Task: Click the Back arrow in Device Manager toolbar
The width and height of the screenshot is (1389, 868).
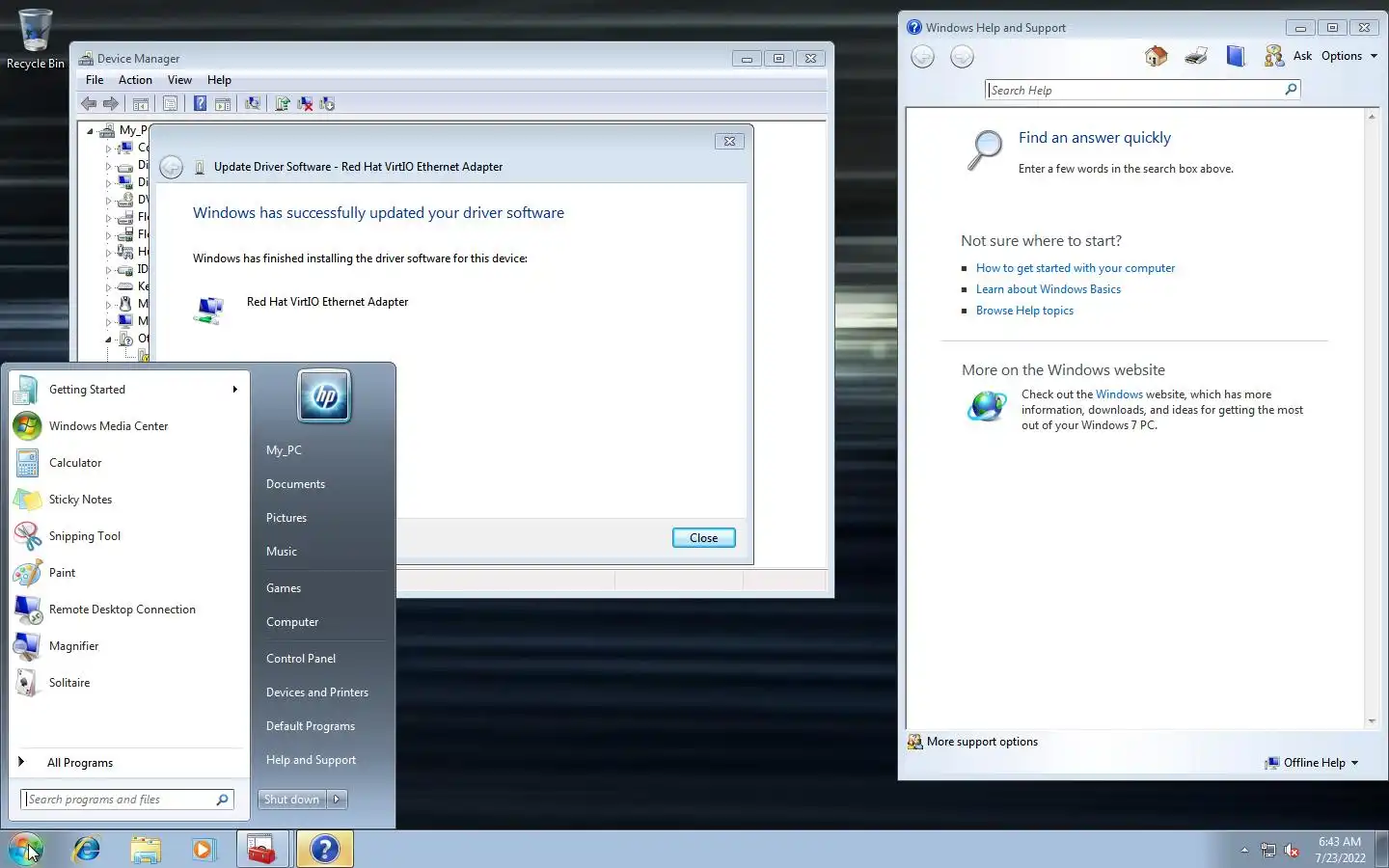Action: [89, 104]
